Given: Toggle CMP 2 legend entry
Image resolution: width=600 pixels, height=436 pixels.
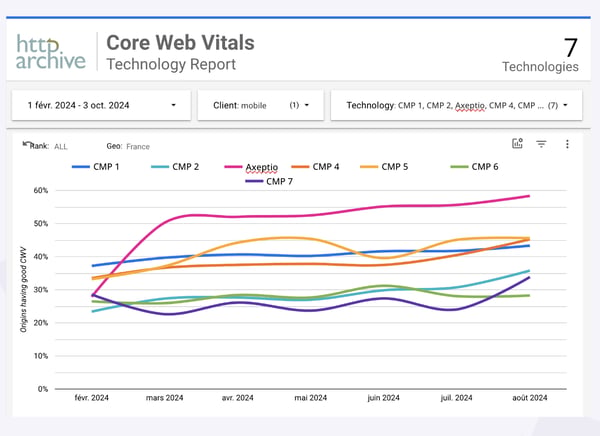Looking at the screenshot, I should [175, 167].
